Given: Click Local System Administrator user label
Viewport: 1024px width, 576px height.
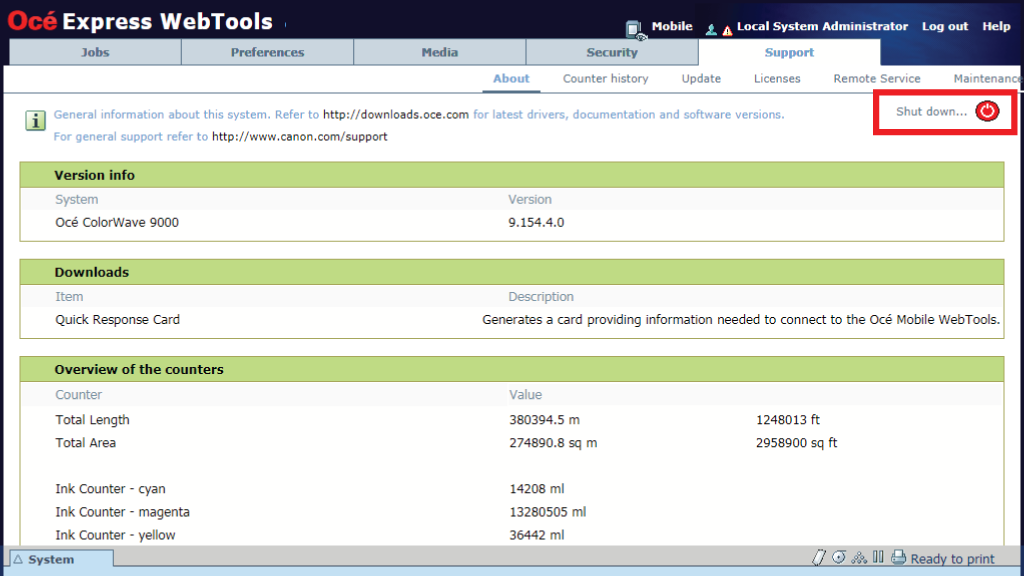Looking at the screenshot, I should tap(822, 26).
